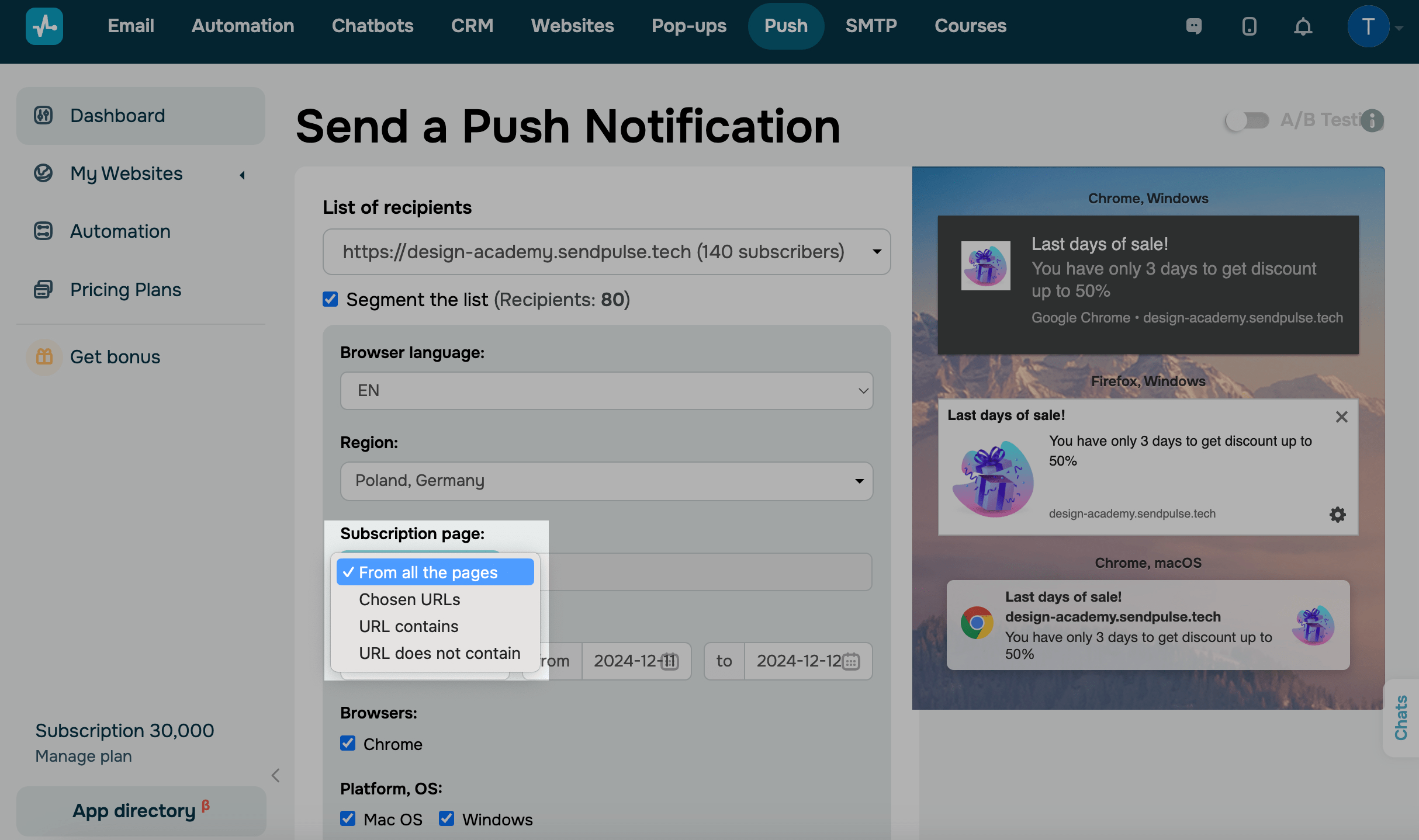Uncheck the Segment the list checkbox
The image size is (1419, 840).
click(x=330, y=299)
